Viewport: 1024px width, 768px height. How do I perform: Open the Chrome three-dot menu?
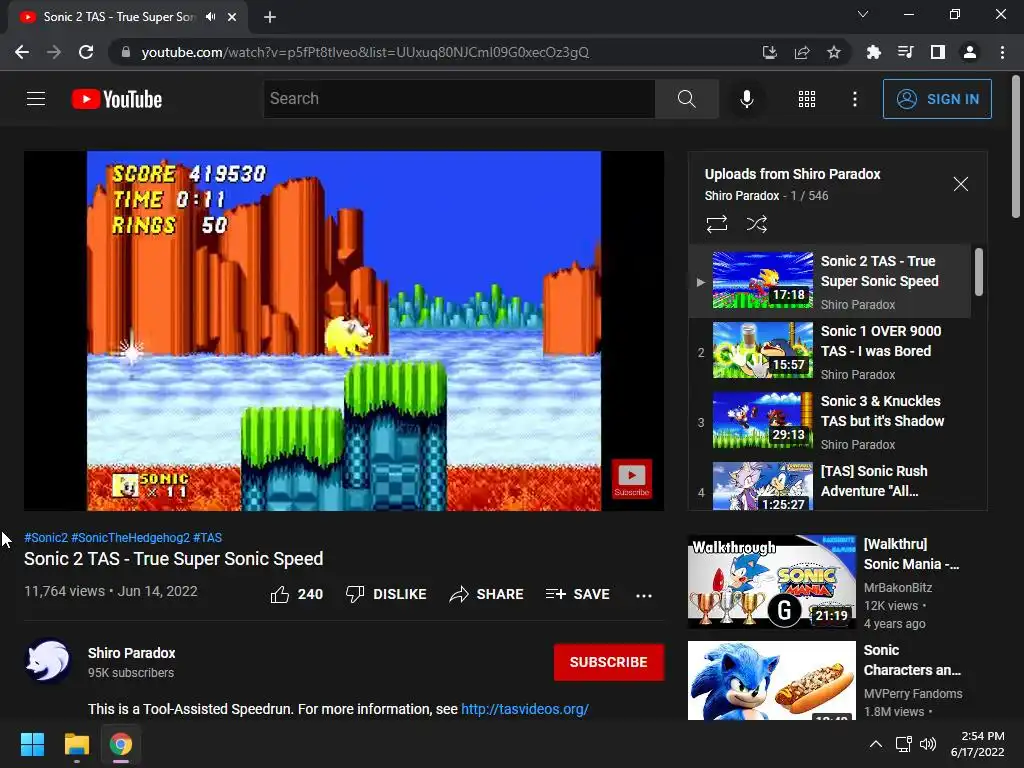click(1002, 52)
